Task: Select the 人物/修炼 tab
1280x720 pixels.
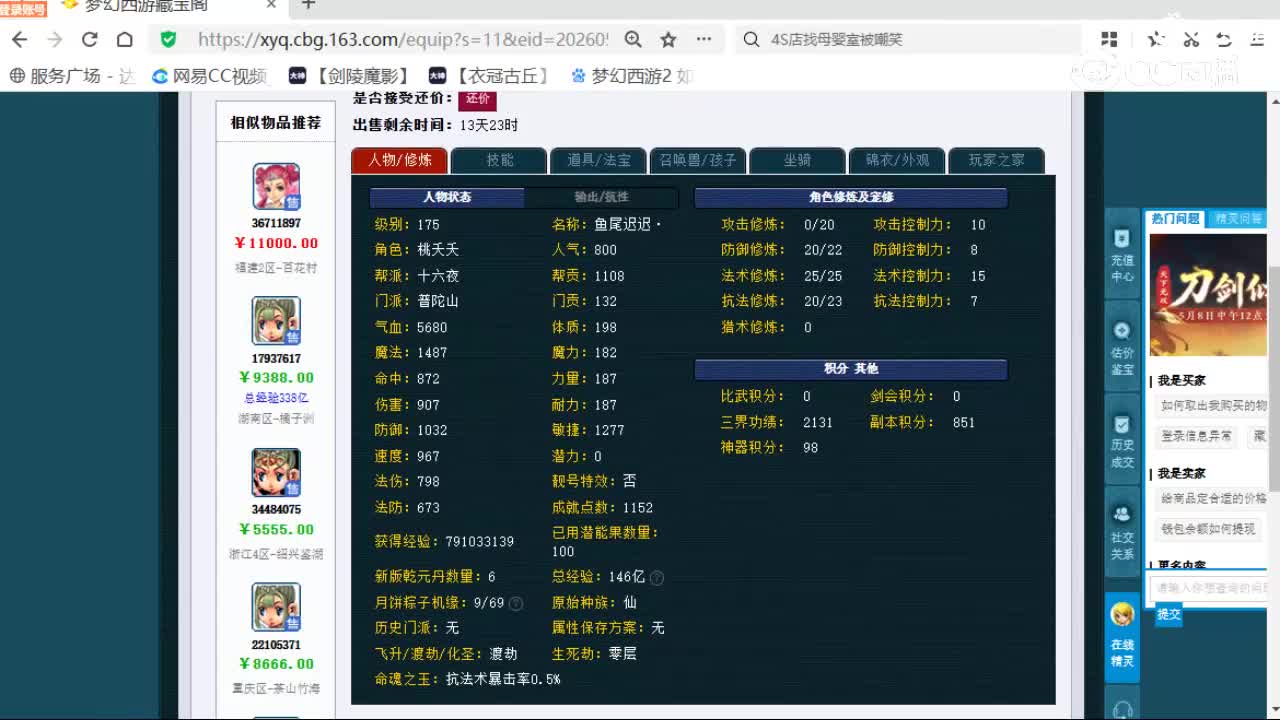Action: [x=399, y=160]
